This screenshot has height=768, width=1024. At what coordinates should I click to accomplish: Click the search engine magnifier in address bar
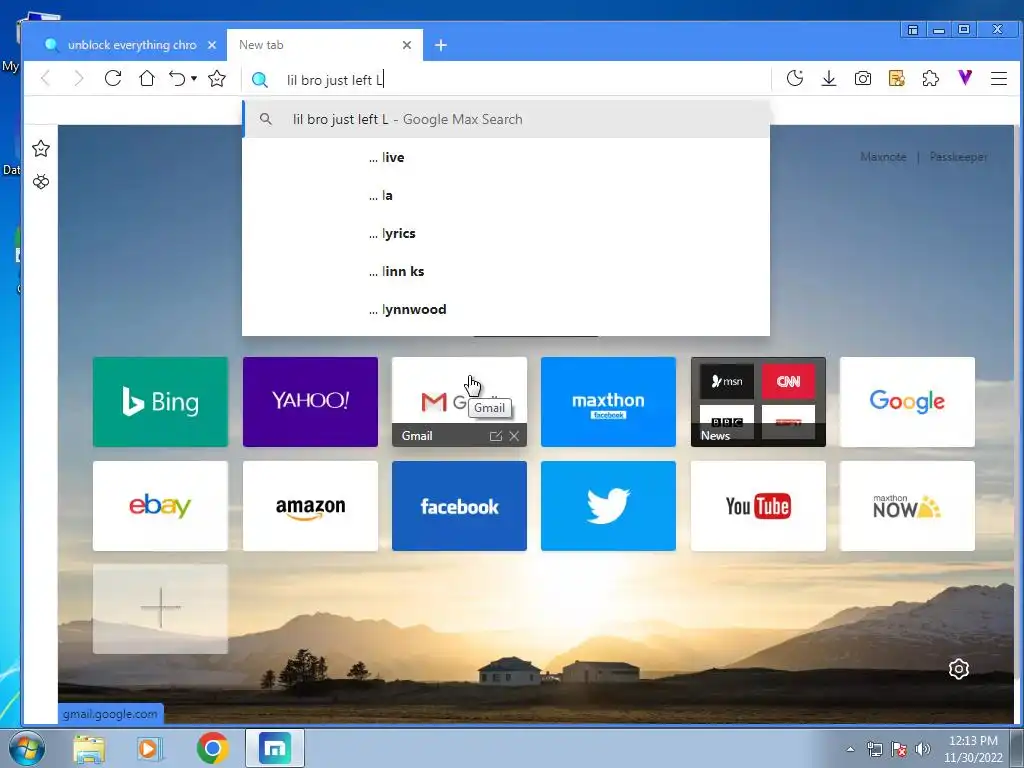[x=260, y=80]
